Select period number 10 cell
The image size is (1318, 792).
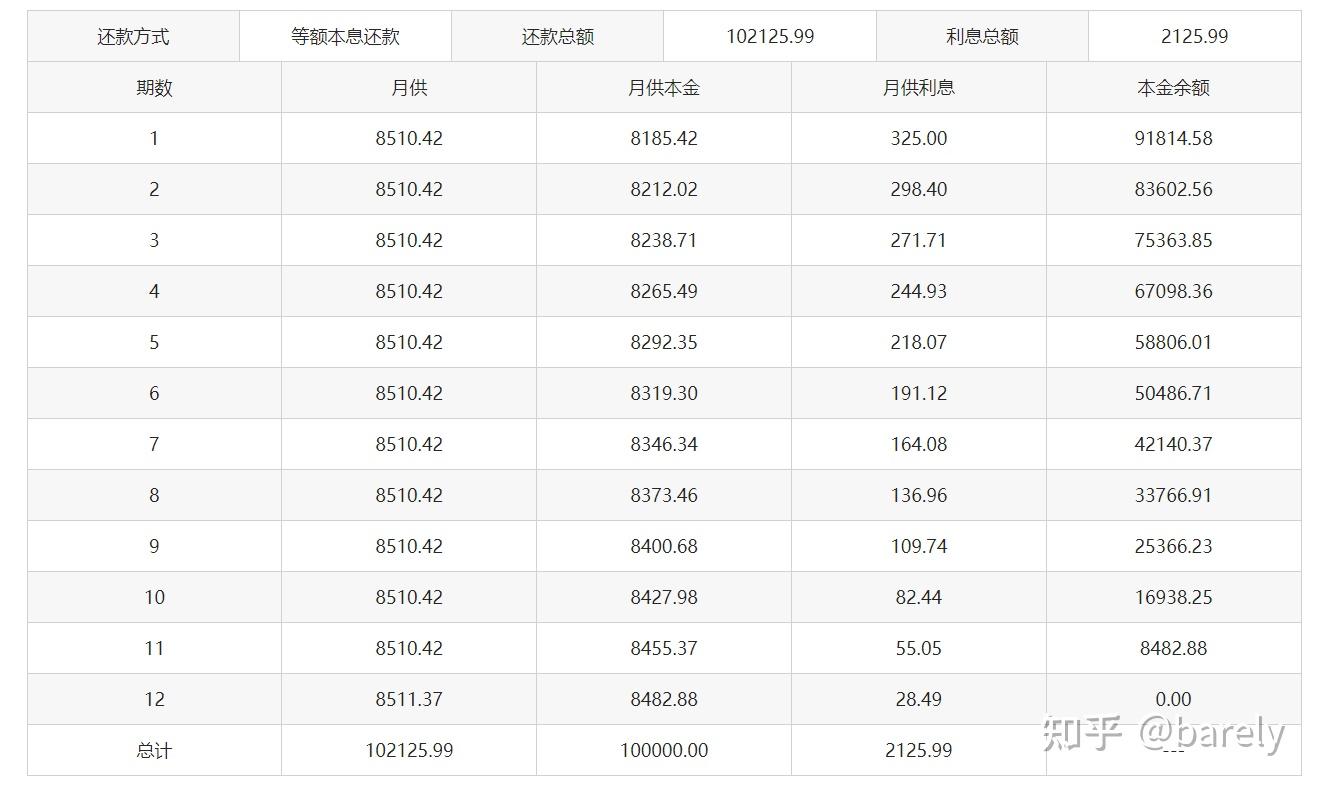154,598
